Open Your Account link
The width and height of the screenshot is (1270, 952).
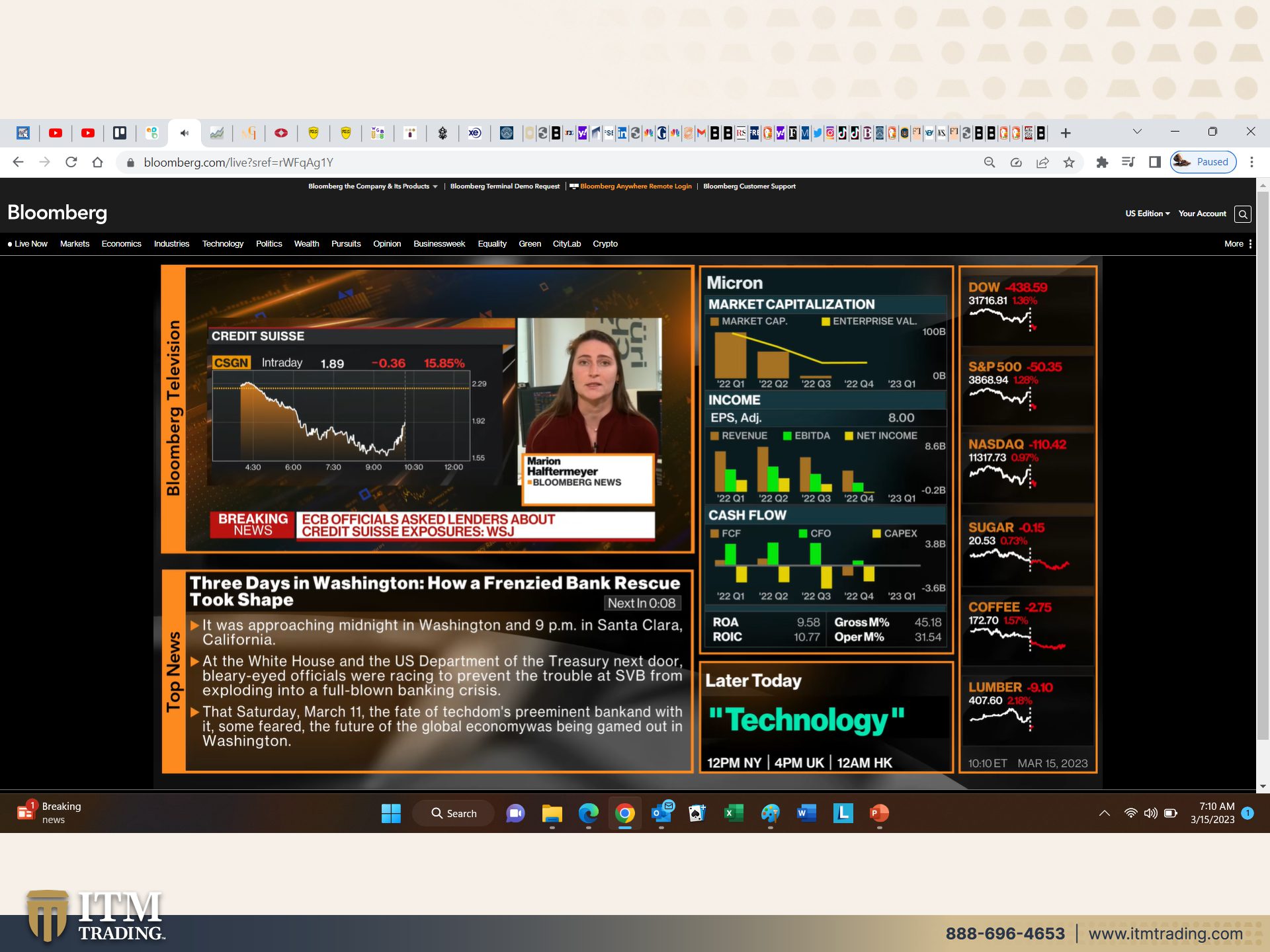[x=1202, y=214]
